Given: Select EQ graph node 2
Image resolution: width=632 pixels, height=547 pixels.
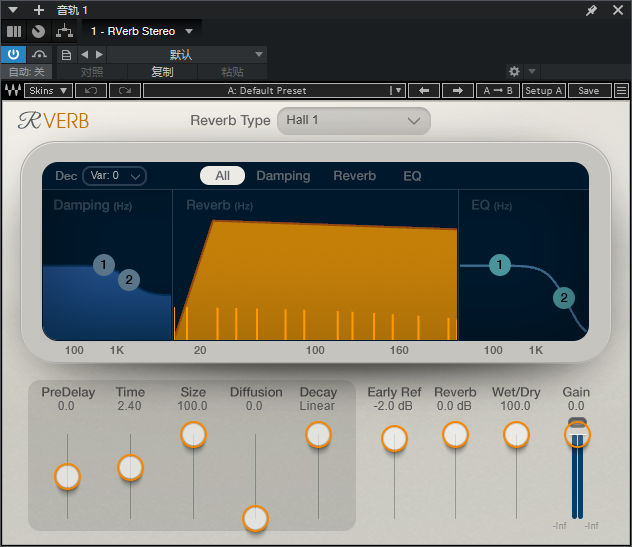Looking at the screenshot, I should (x=564, y=298).
